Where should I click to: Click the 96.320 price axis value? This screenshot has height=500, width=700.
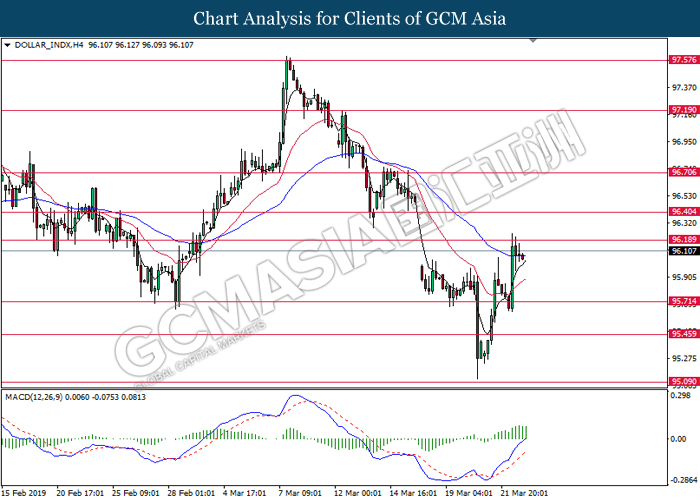(x=684, y=223)
